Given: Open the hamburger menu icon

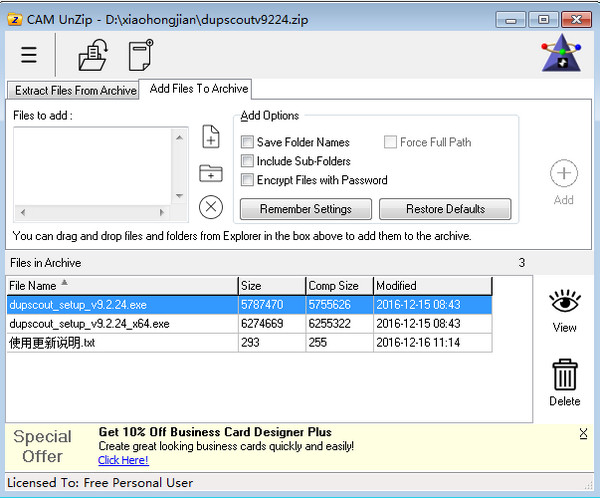Looking at the screenshot, I should (29, 55).
